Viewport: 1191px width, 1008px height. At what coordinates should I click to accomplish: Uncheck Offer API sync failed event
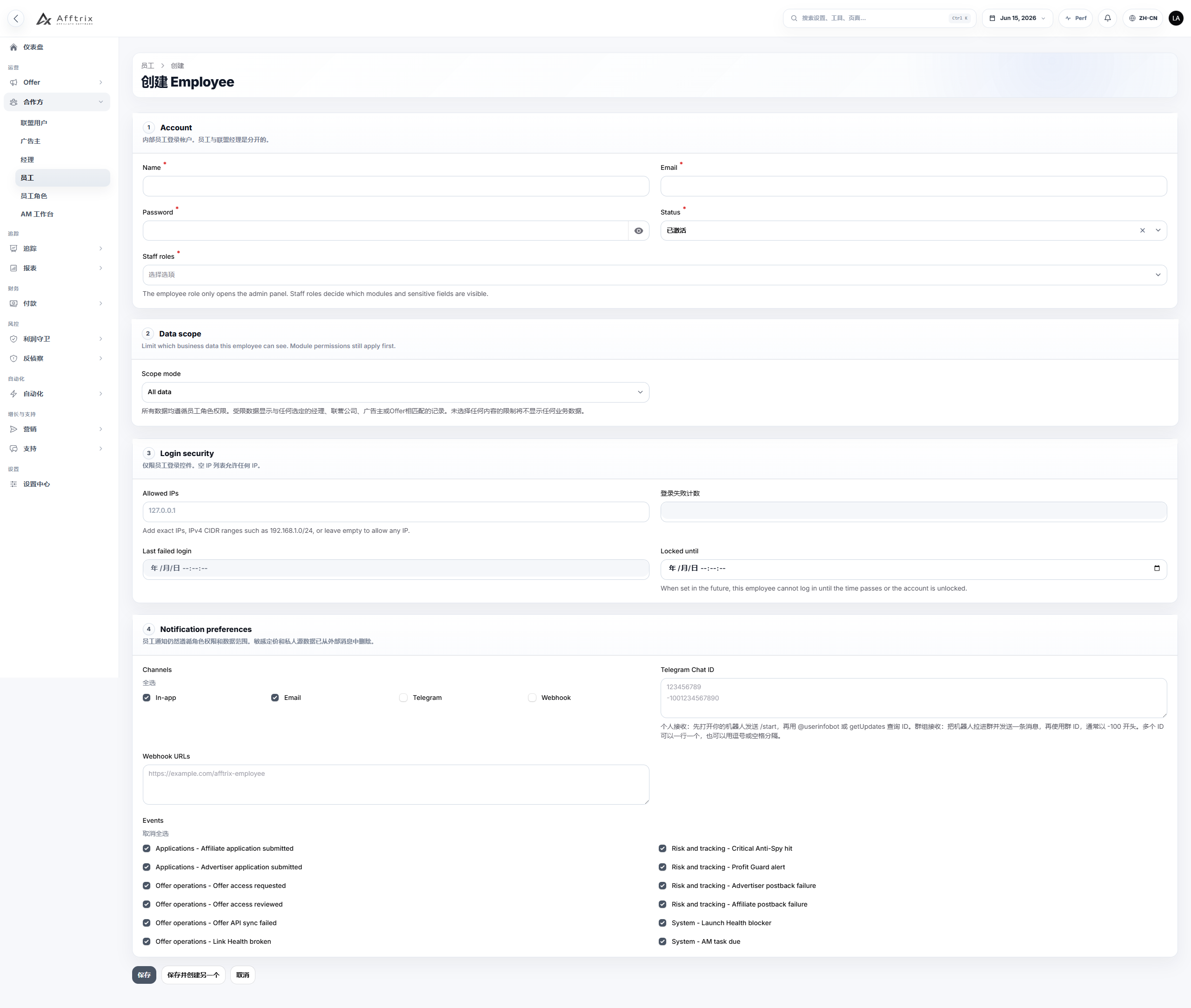click(147, 923)
